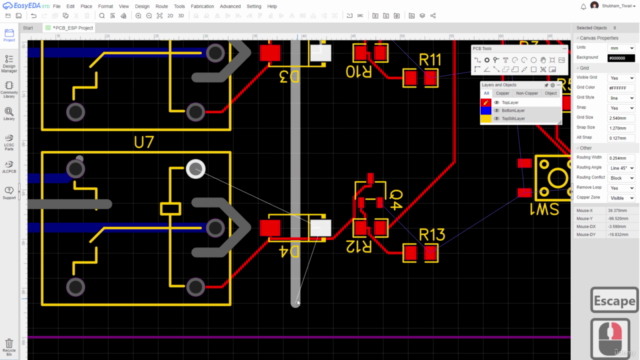Screen dimensions: 640x360
Task: Pin the Layers and Objects panel
Action: (546, 85)
